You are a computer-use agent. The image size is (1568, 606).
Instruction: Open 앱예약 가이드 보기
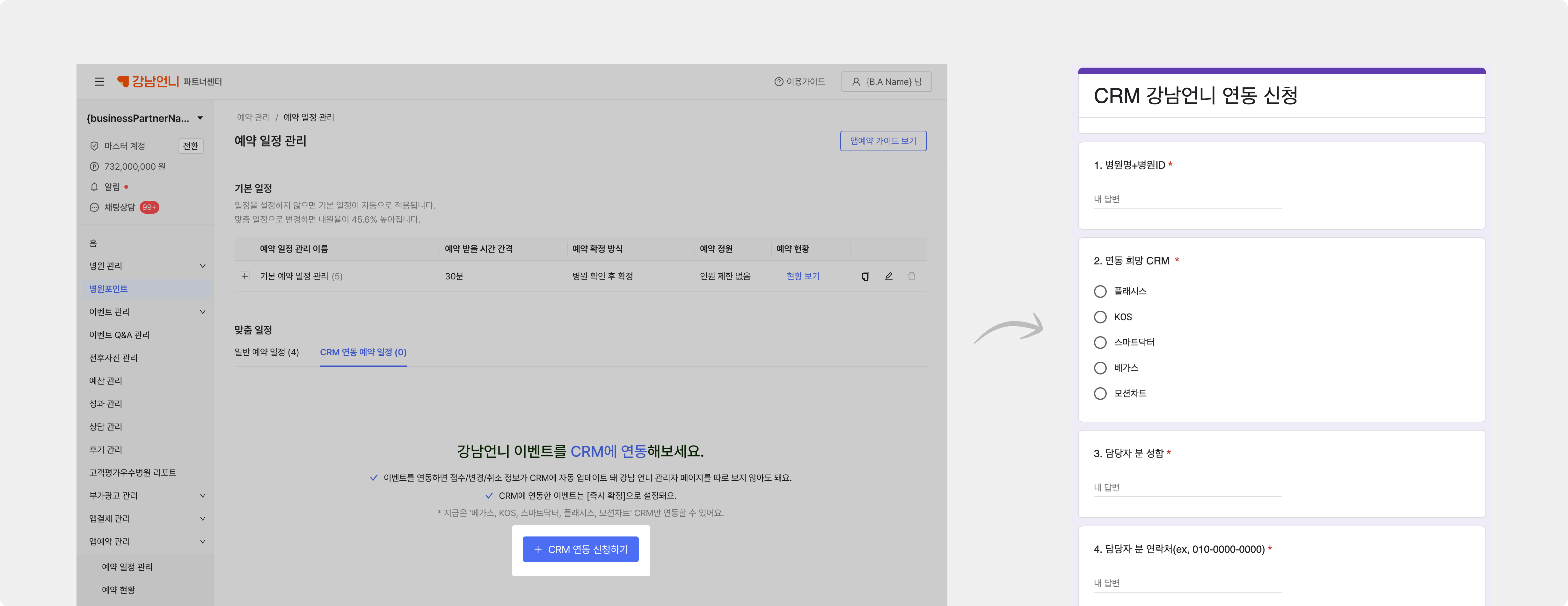tap(883, 141)
